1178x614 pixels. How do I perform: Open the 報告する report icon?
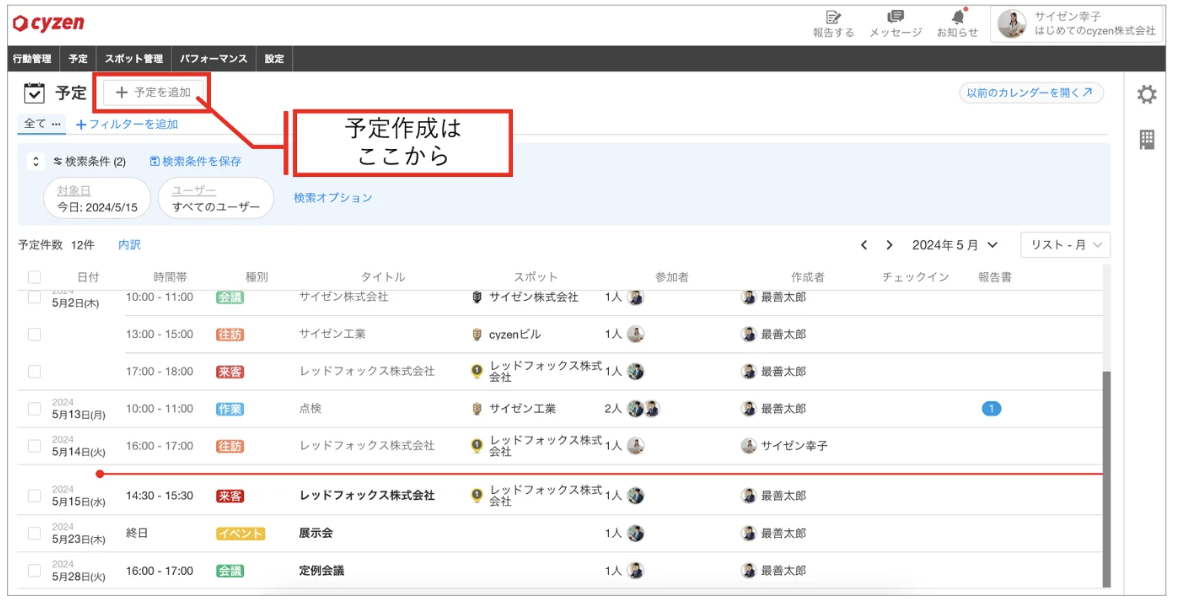pos(833,24)
